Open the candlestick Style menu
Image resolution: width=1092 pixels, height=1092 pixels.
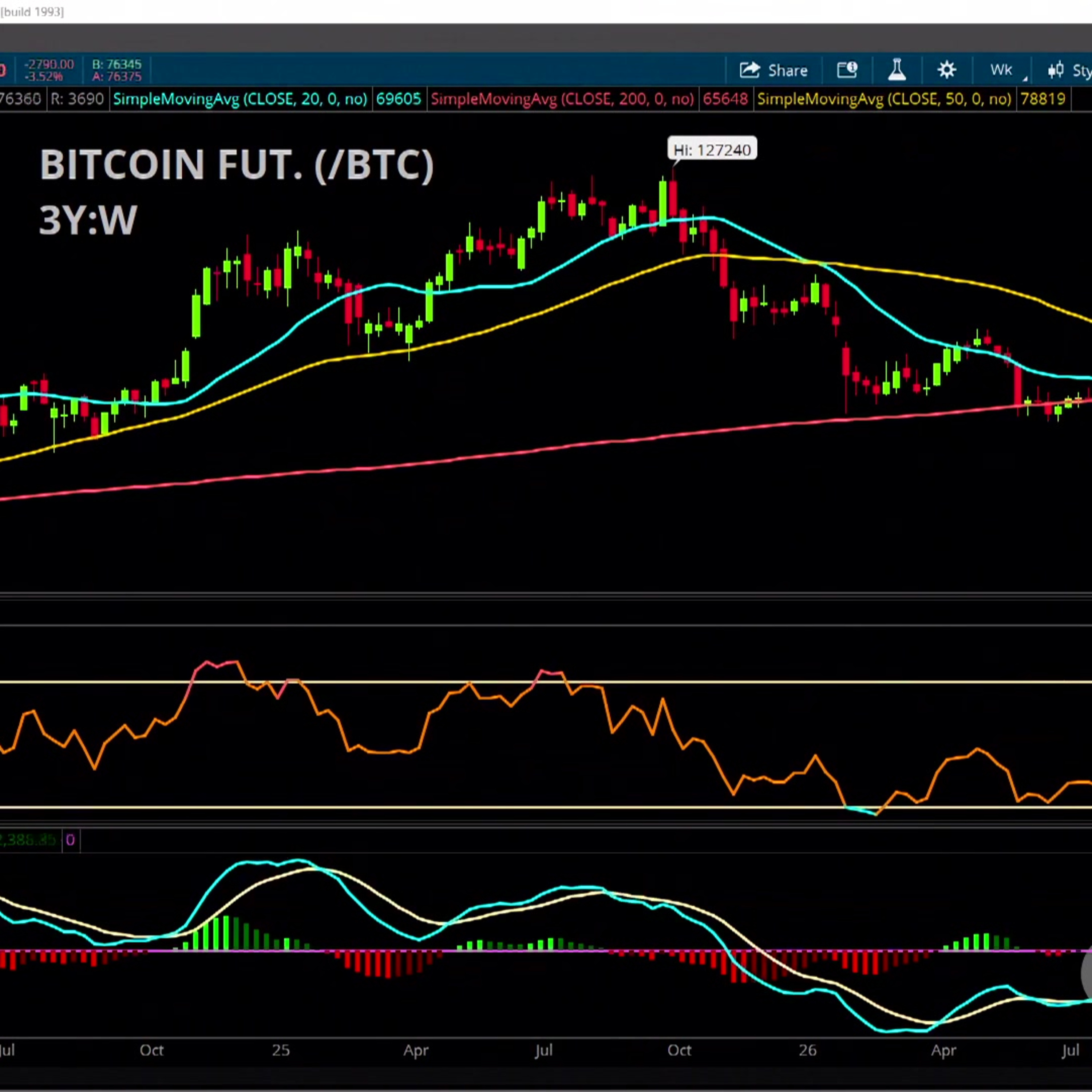tap(1069, 71)
